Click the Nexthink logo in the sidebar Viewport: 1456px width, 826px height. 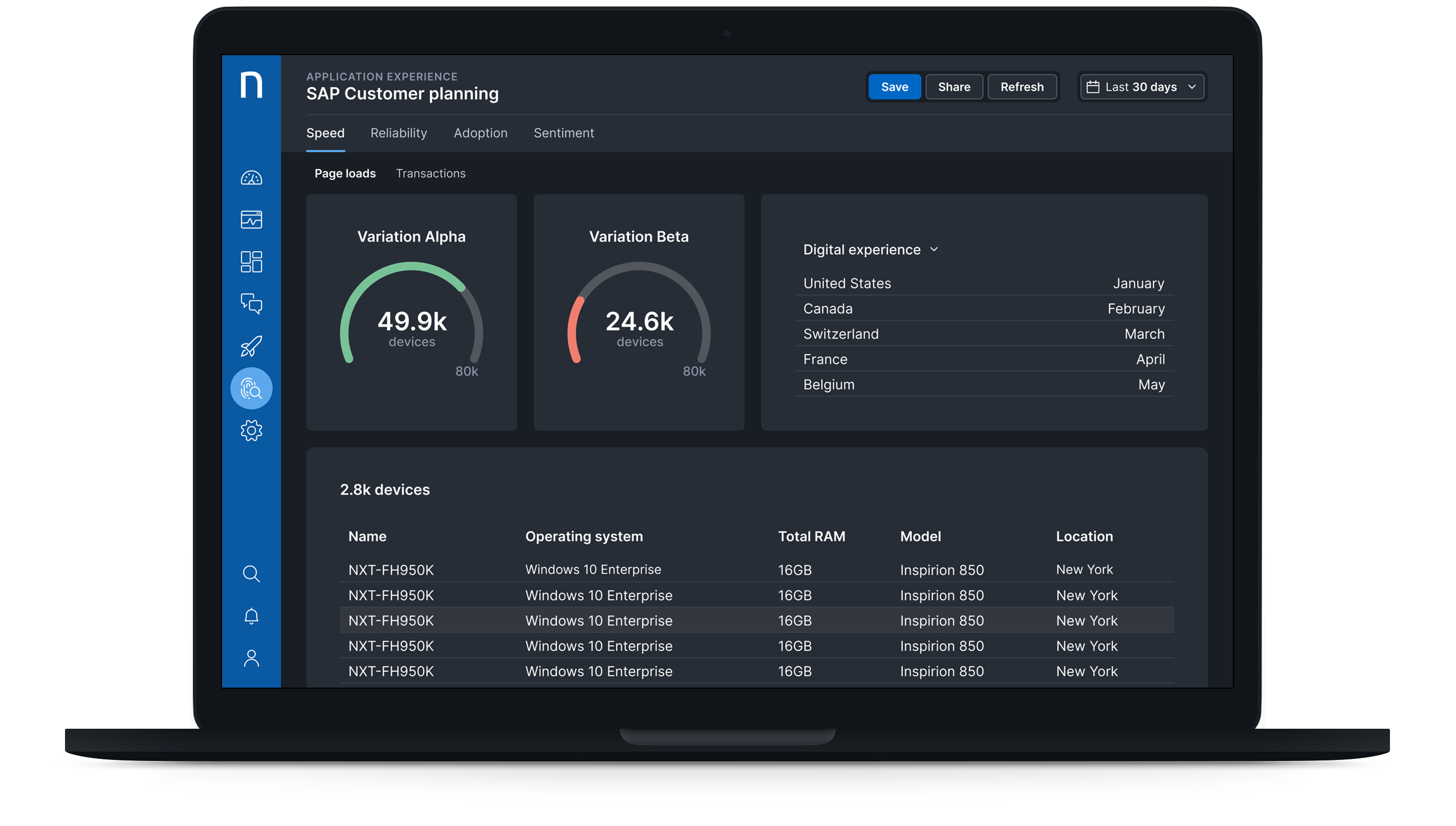point(251,85)
